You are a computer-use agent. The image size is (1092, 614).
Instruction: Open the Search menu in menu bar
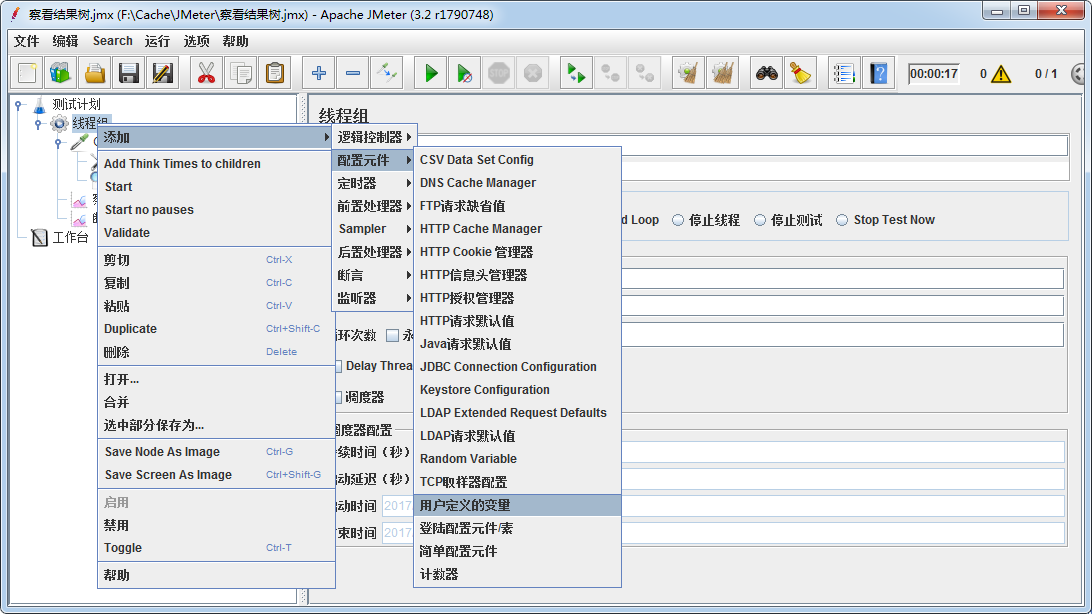(112, 41)
